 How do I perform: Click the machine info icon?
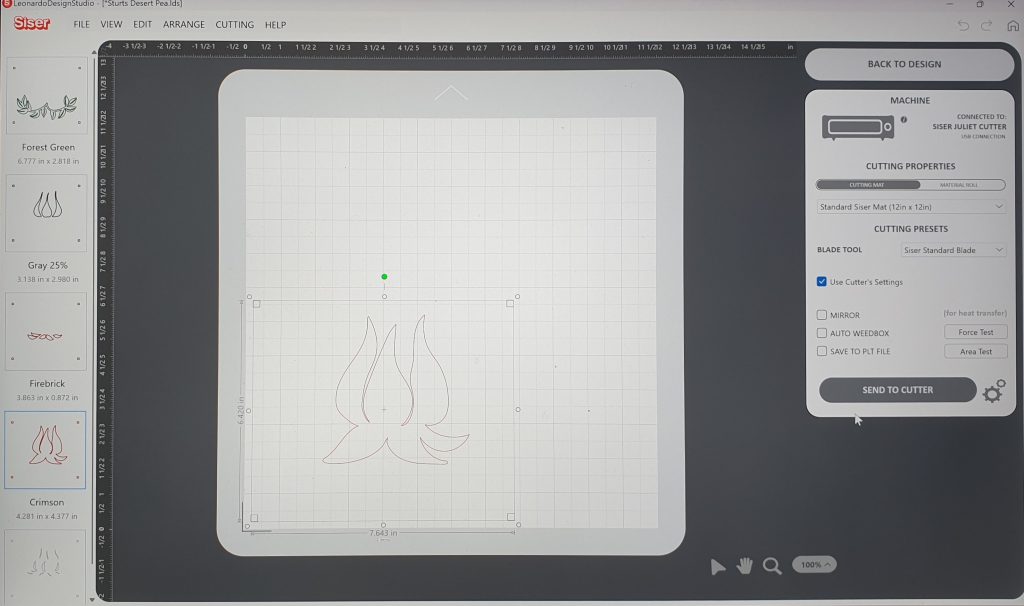pyautogui.click(x=903, y=120)
